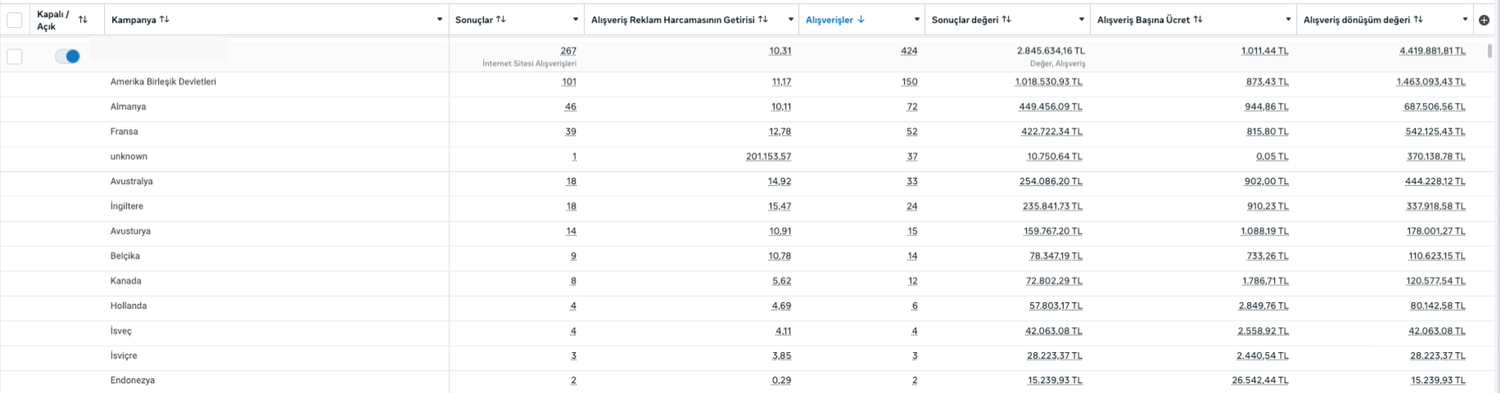This screenshot has width=1500, height=393.
Task: Click sort arrows beside Sonuçlar değeri
Action: 1007,19
